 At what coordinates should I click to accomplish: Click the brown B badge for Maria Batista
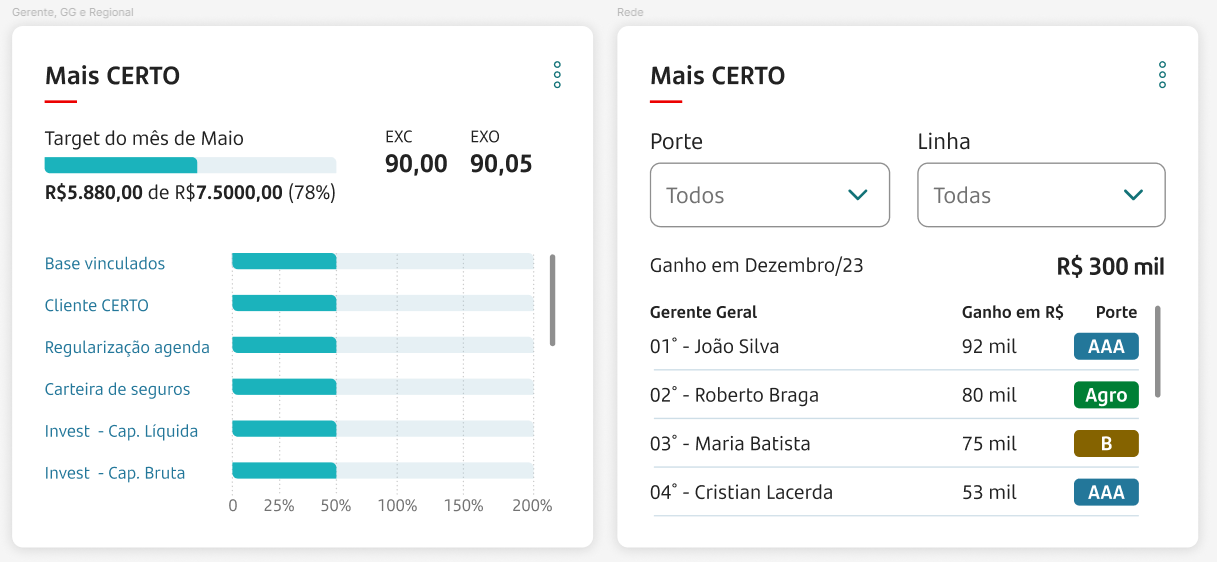point(1106,443)
